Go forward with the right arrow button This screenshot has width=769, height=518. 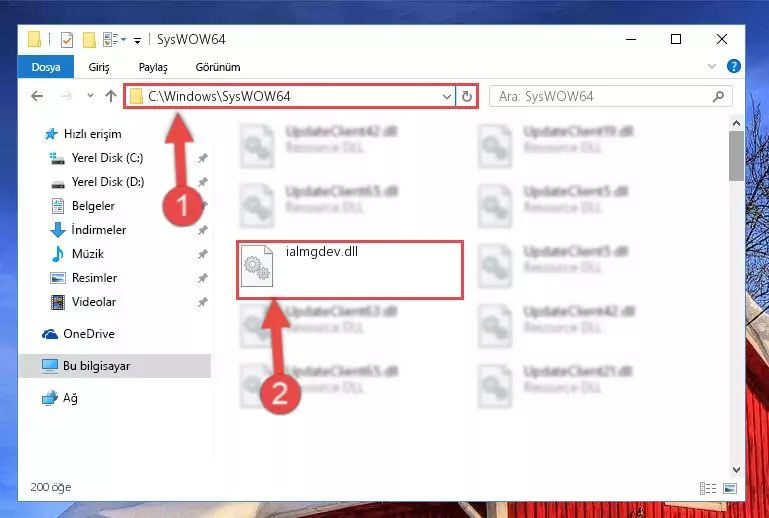(66, 96)
